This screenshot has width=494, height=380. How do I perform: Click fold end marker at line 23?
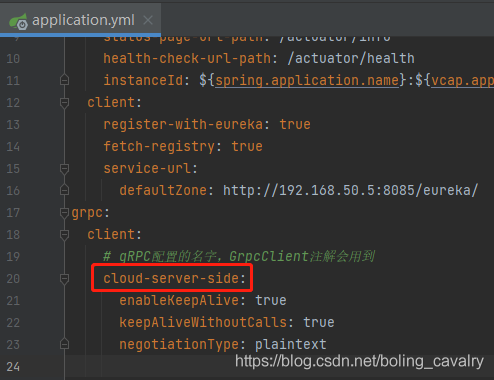(x=64, y=344)
